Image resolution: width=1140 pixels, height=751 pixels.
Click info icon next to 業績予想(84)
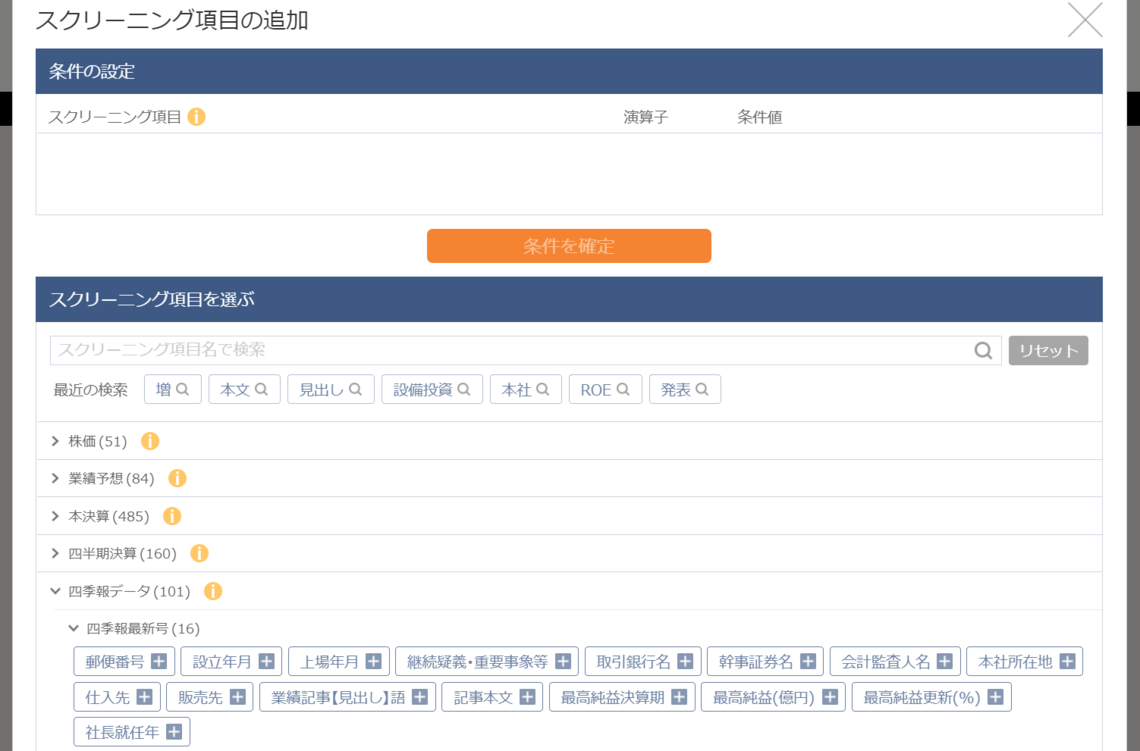pyautogui.click(x=177, y=478)
